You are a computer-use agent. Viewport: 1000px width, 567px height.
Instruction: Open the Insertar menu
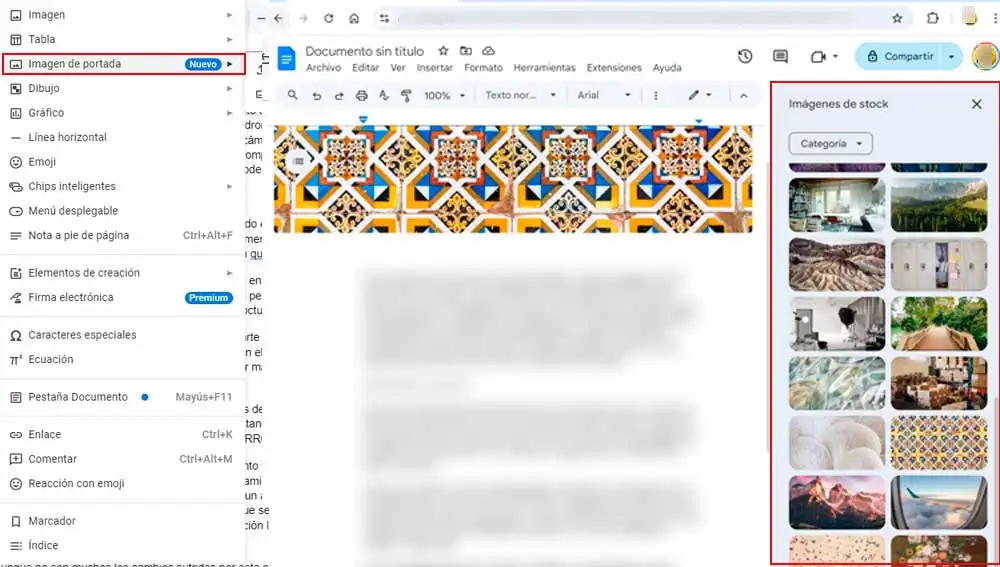[435, 68]
